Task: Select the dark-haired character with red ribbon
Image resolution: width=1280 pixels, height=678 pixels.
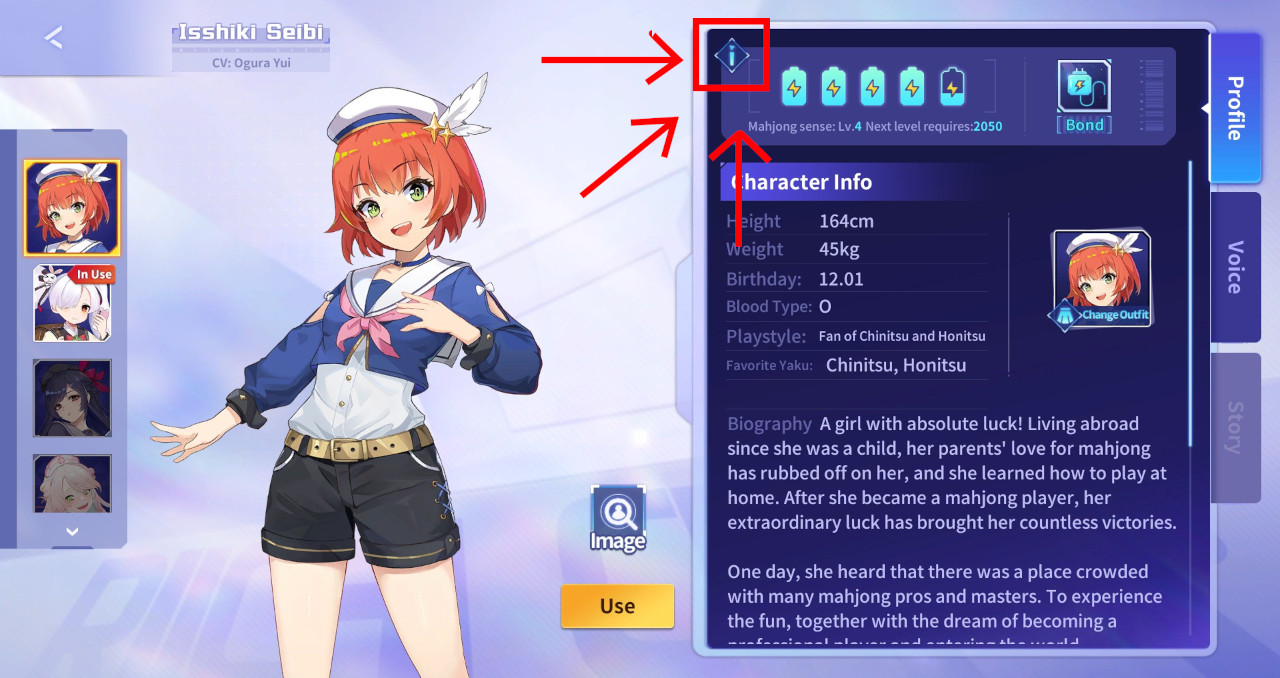Action: pos(73,398)
